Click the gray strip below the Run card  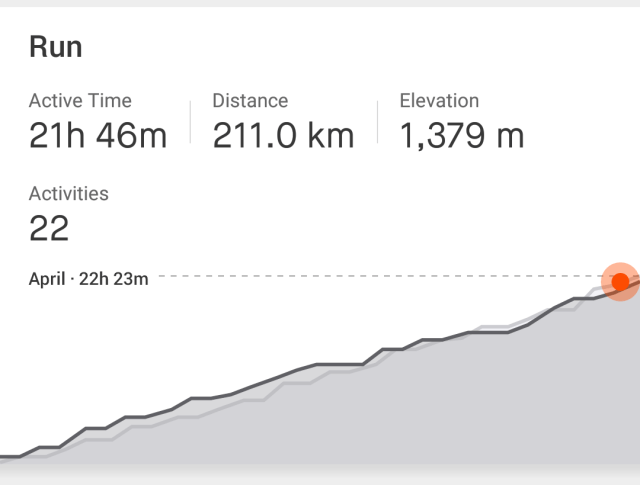point(320,478)
